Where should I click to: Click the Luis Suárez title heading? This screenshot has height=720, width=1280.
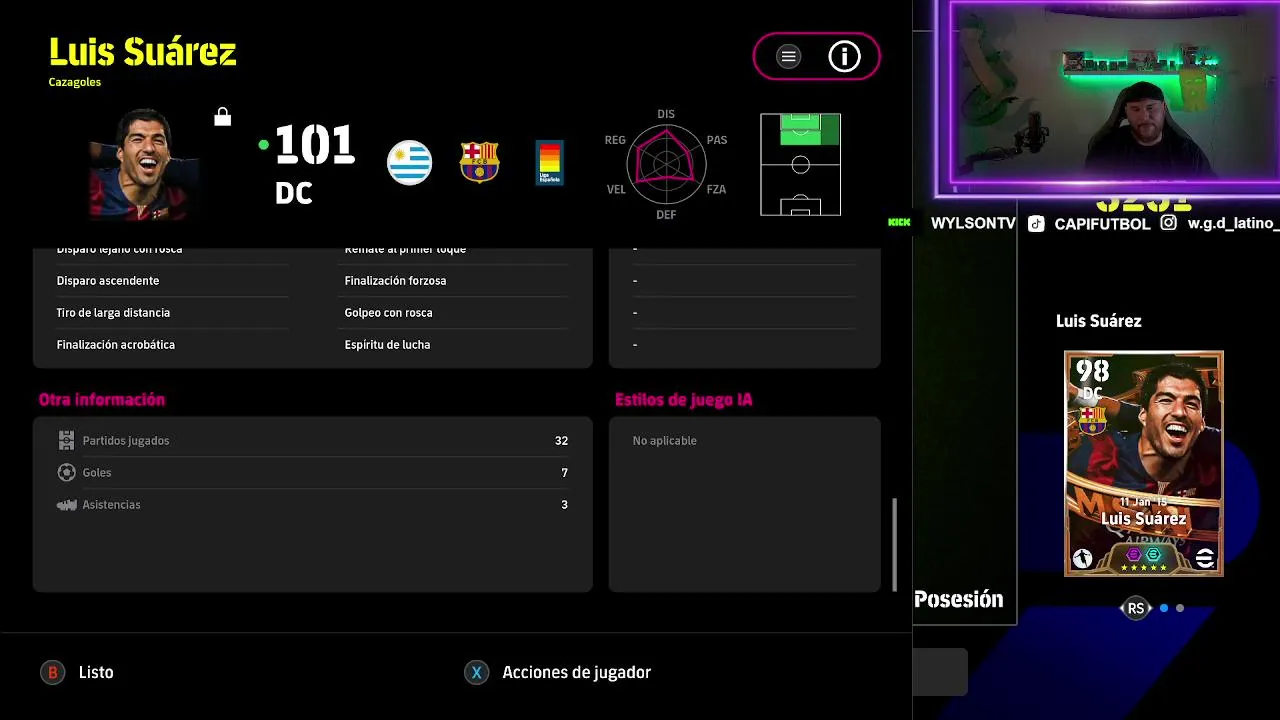point(142,52)
